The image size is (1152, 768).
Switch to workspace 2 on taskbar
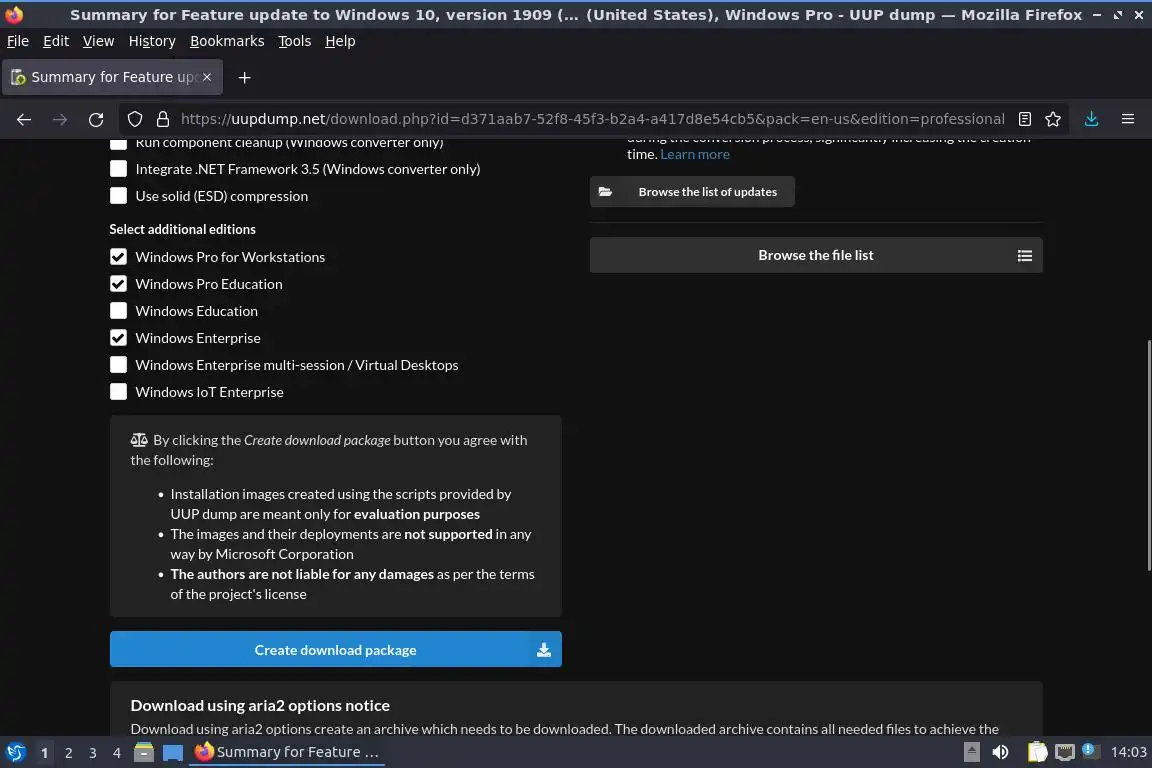pyautogui.click(x=68, y=753)
